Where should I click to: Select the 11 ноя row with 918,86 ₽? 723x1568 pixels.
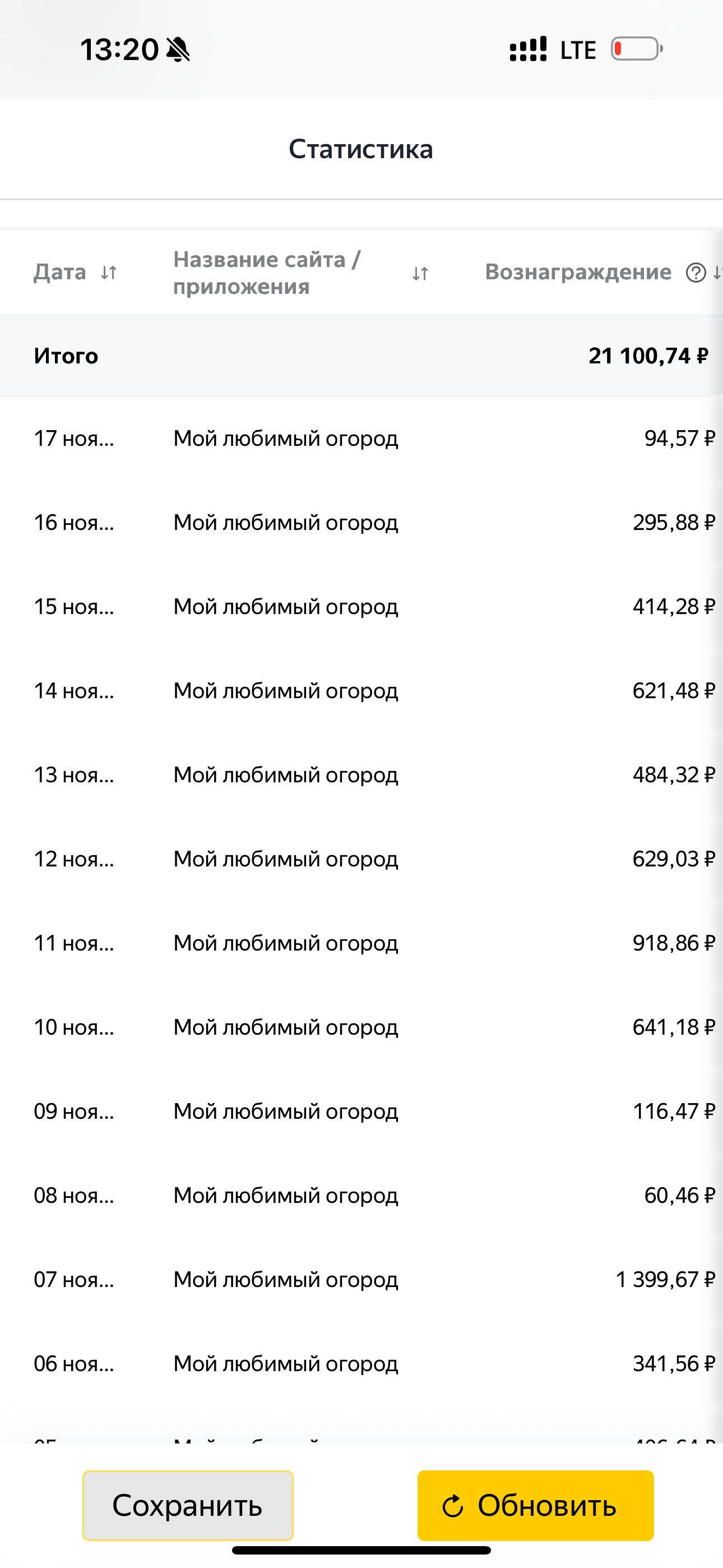point(361,943)
